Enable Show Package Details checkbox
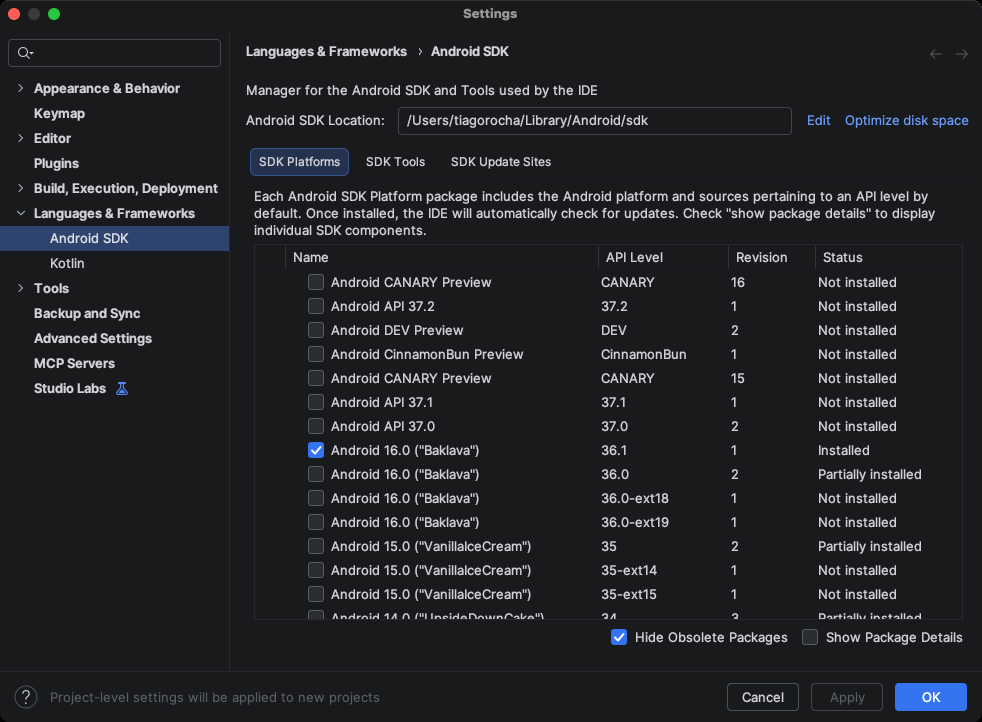The width and height of the screenshot is (982, 722). (x=810, y=637)
